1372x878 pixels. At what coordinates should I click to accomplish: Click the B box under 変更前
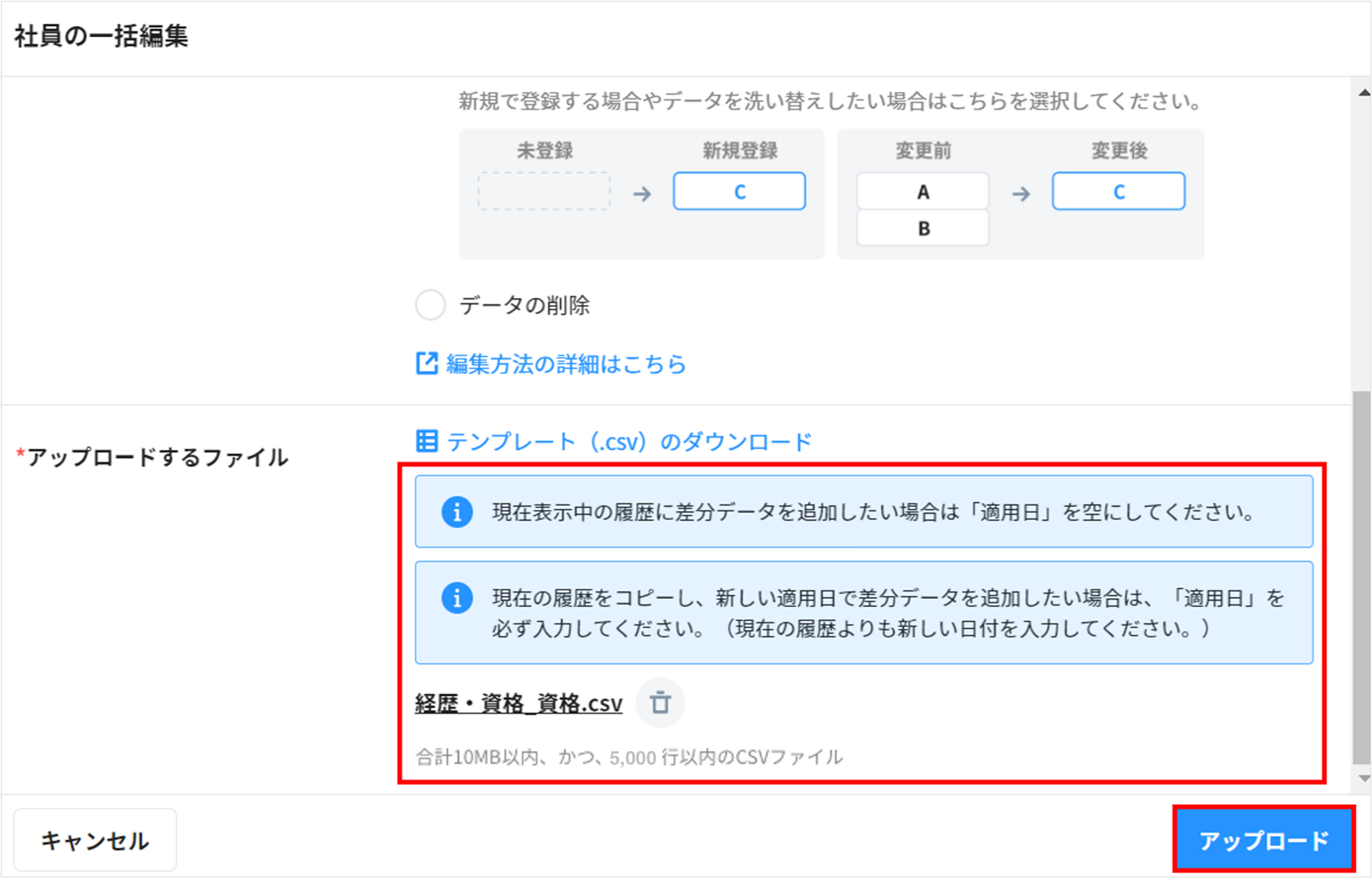click(x=923, y=229)
